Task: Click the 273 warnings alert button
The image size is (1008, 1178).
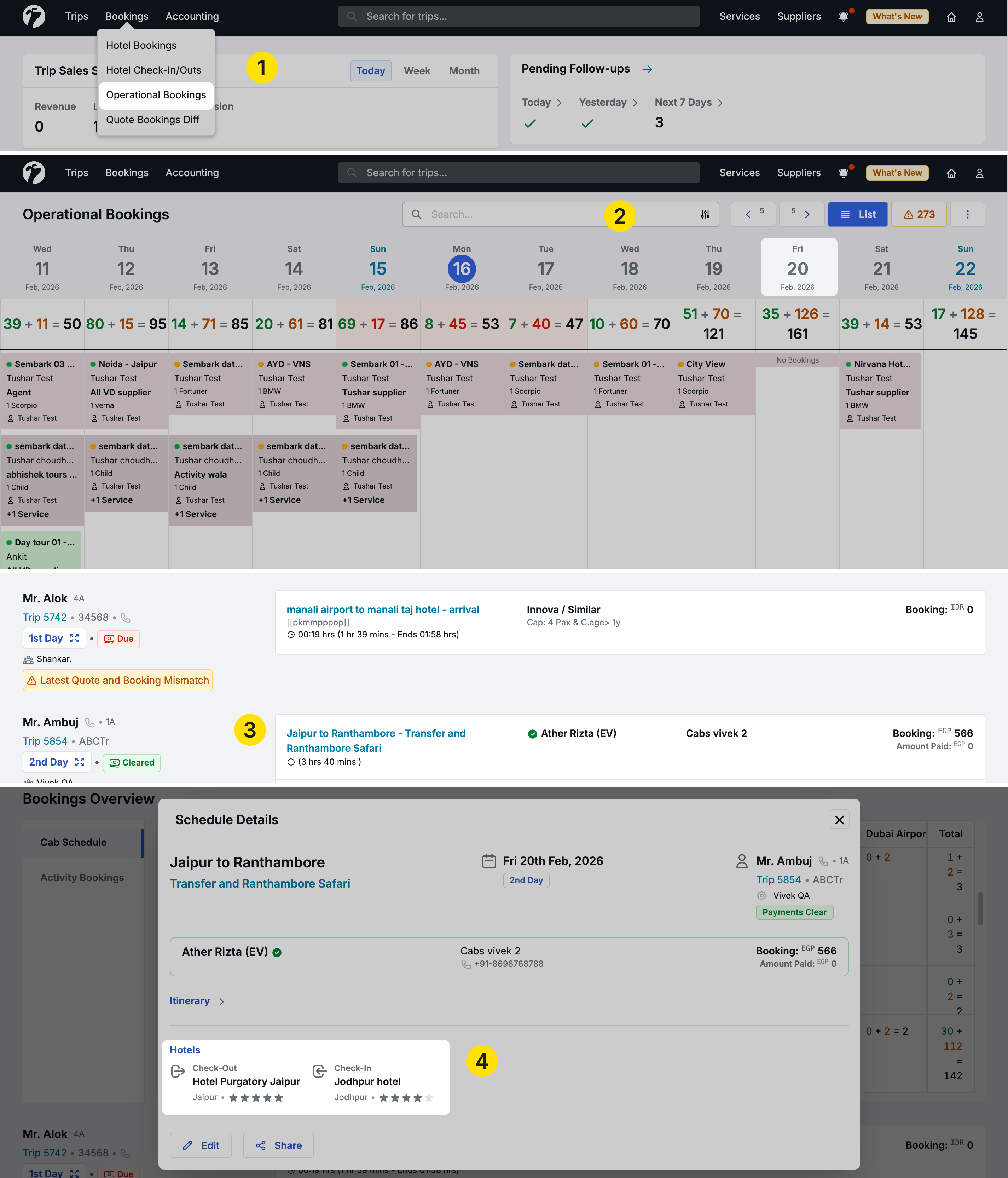Action: pos(919,214)
